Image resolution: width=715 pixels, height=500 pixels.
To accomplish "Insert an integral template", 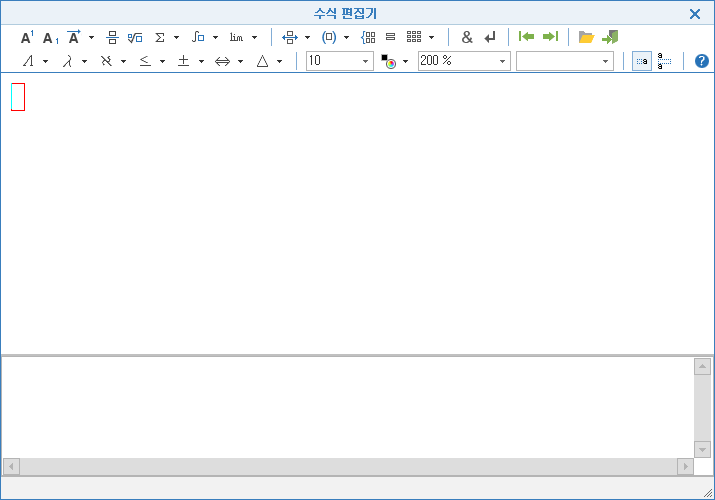I will [x=198, y=37].
